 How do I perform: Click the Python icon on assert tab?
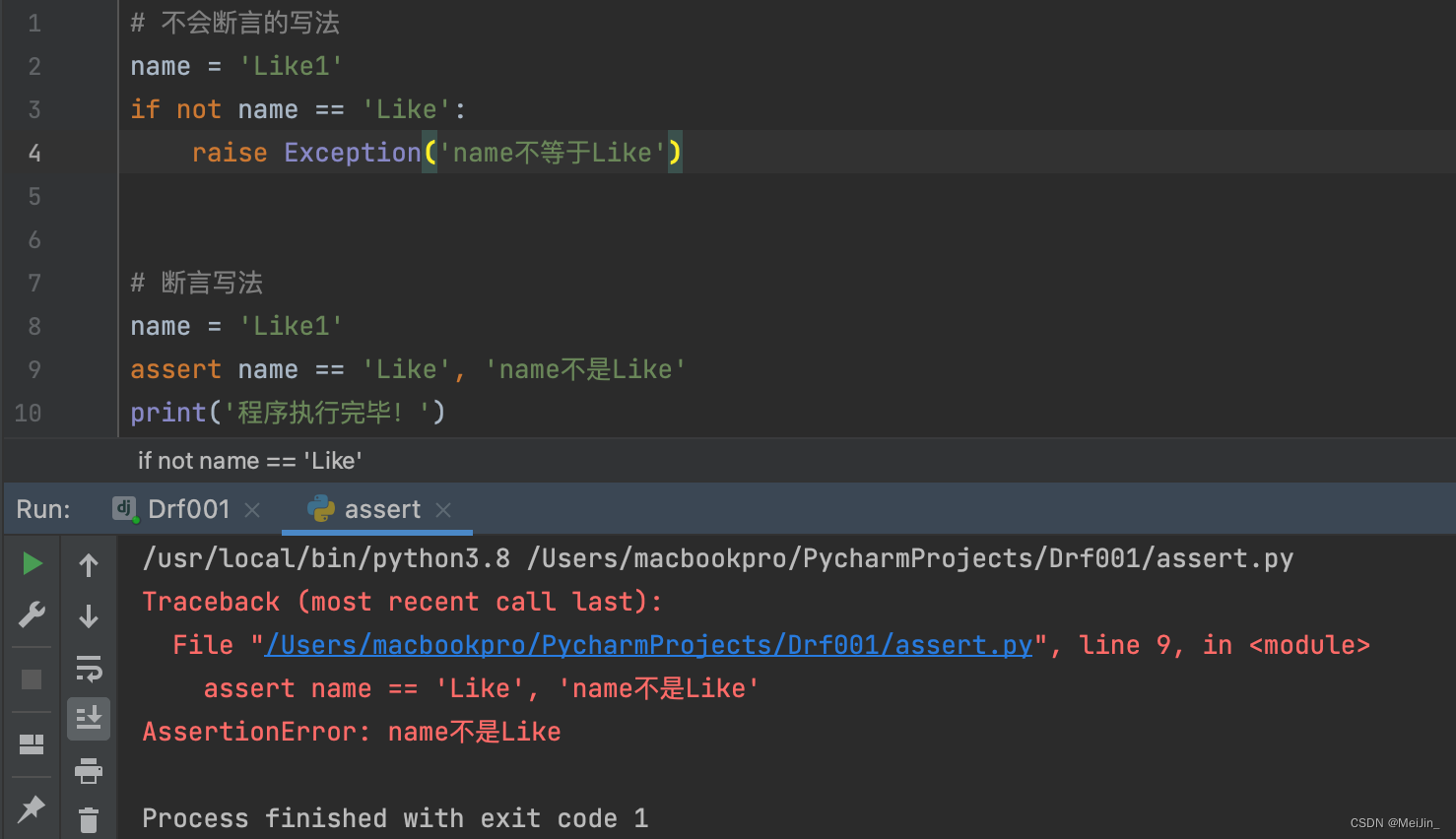click(x=321, y=509)
